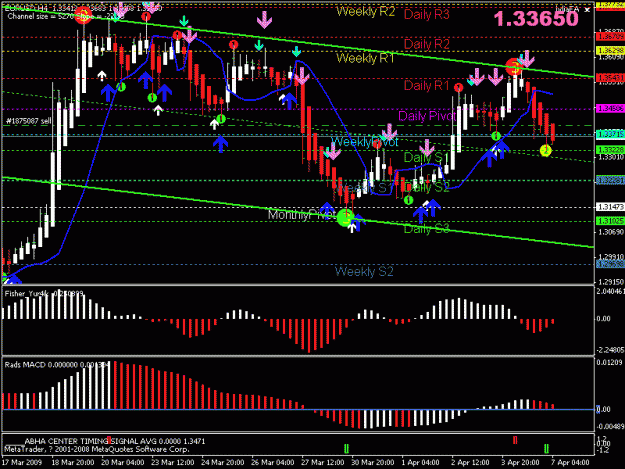Click the green numbered circle below Daily S2 label
This screenshot has width=625, height=469.
[408, 200]
